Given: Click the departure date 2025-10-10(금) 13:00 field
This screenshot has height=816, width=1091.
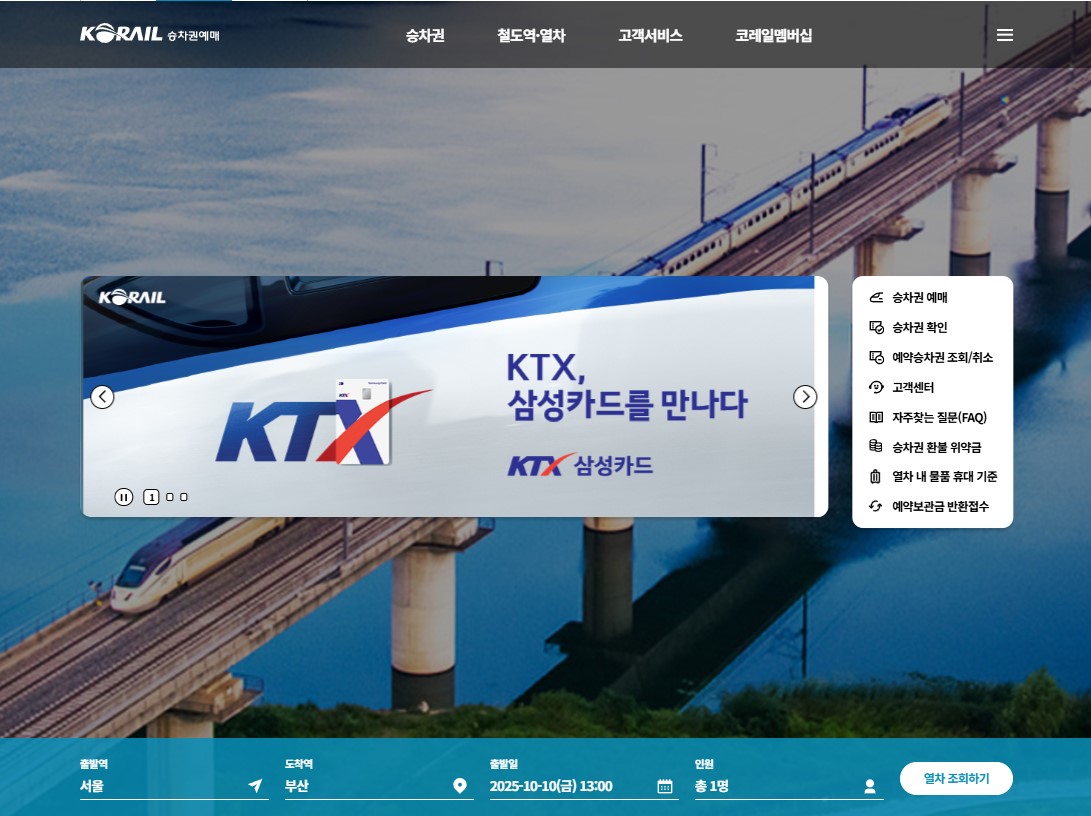Looking at the screenshot, I should click(584, 786).
